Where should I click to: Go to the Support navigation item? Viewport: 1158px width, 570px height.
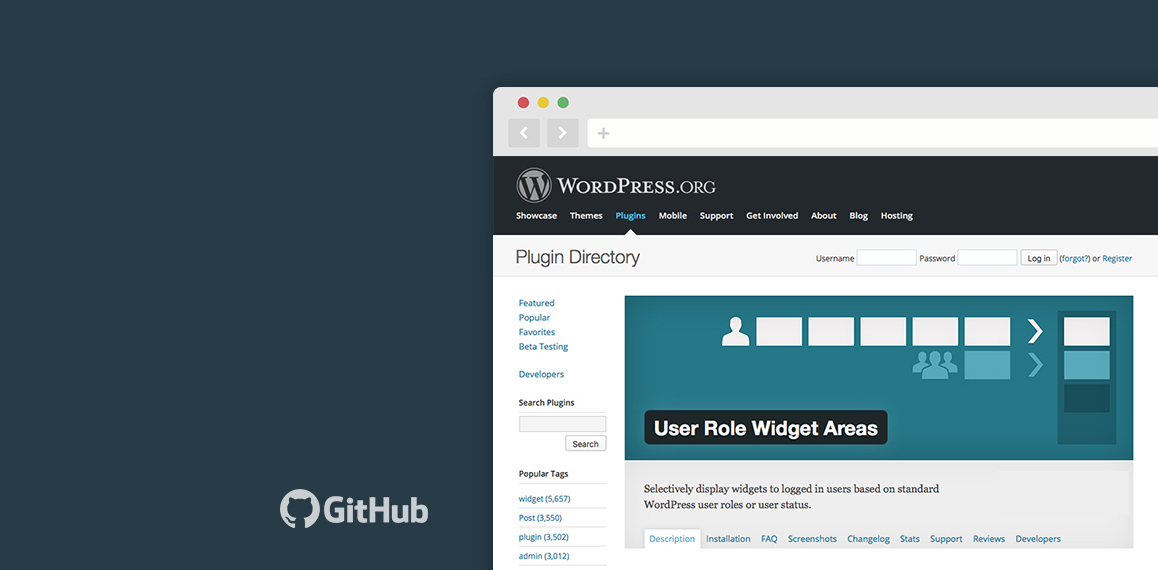point(716,216)
